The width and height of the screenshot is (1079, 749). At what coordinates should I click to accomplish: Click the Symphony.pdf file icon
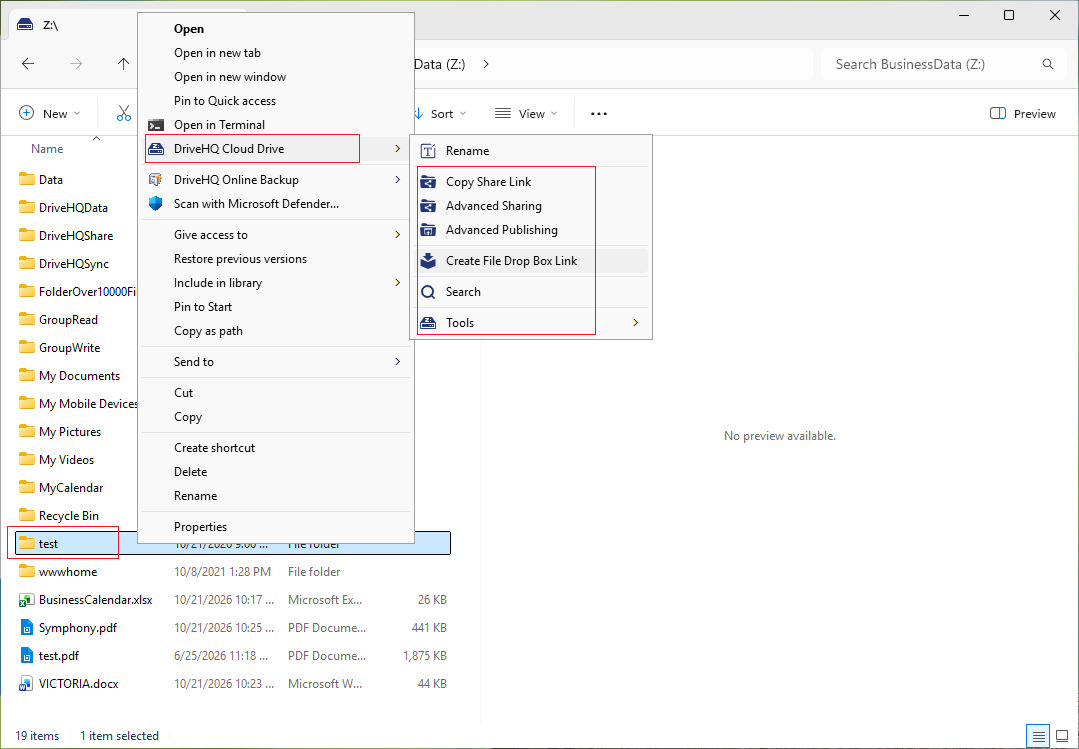(x=26, y=628)
